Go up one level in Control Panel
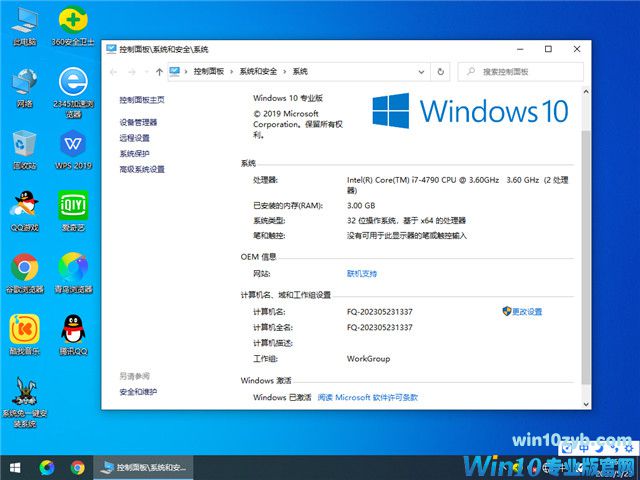 159,72
